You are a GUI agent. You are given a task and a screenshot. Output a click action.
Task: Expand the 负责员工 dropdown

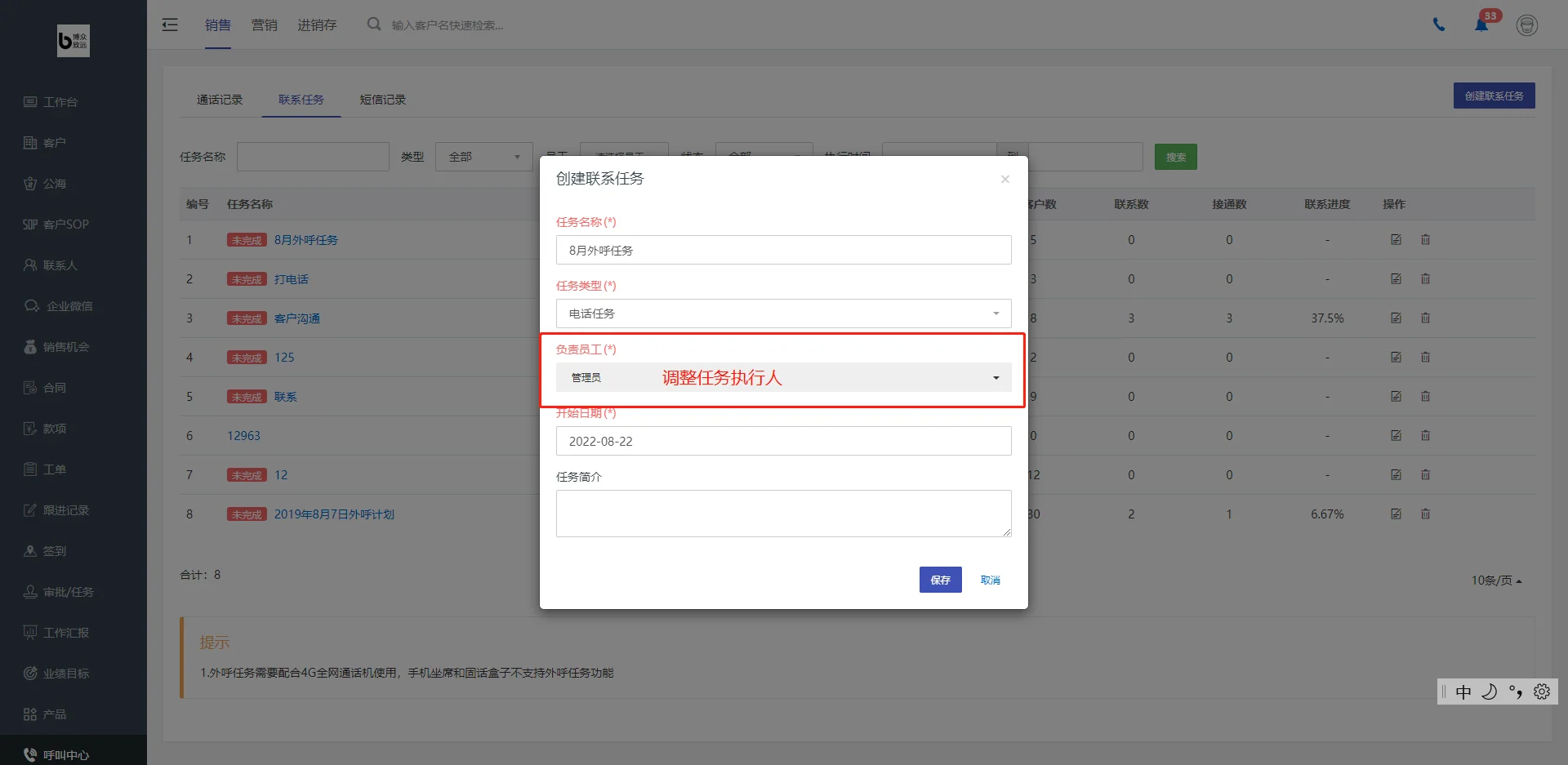tap(784, 377)
